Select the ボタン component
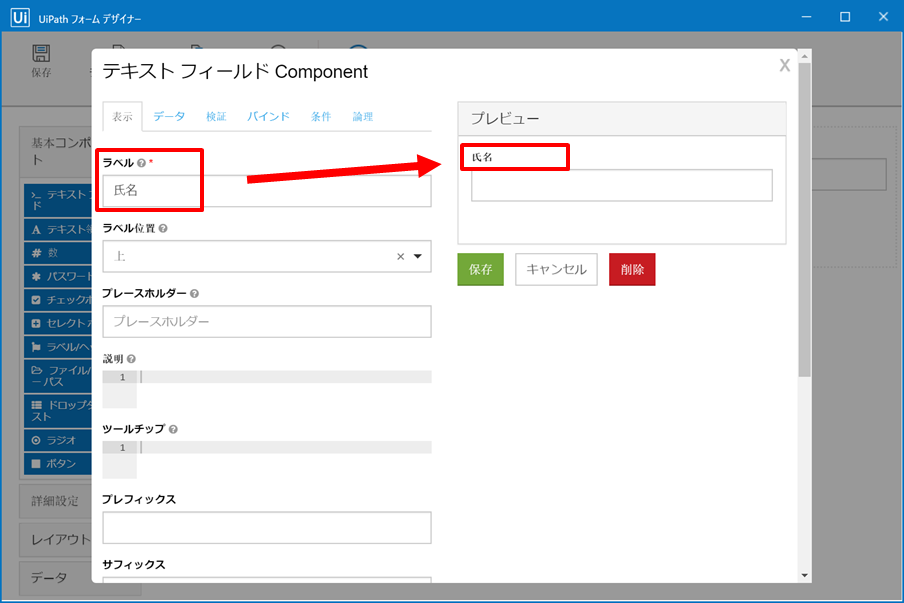This screenshot has width=904, height=603. tap(58, 463)
